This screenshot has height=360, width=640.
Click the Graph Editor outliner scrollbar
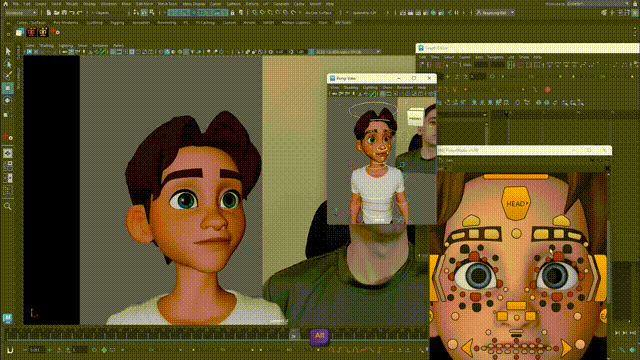click(x=486, y=133)
